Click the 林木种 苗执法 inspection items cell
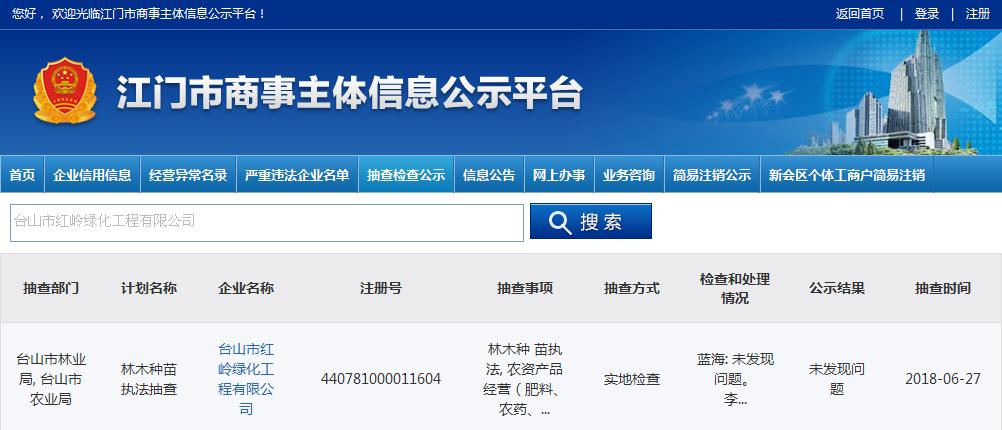This screenshot has height=430, width=1002. [525, 379]
